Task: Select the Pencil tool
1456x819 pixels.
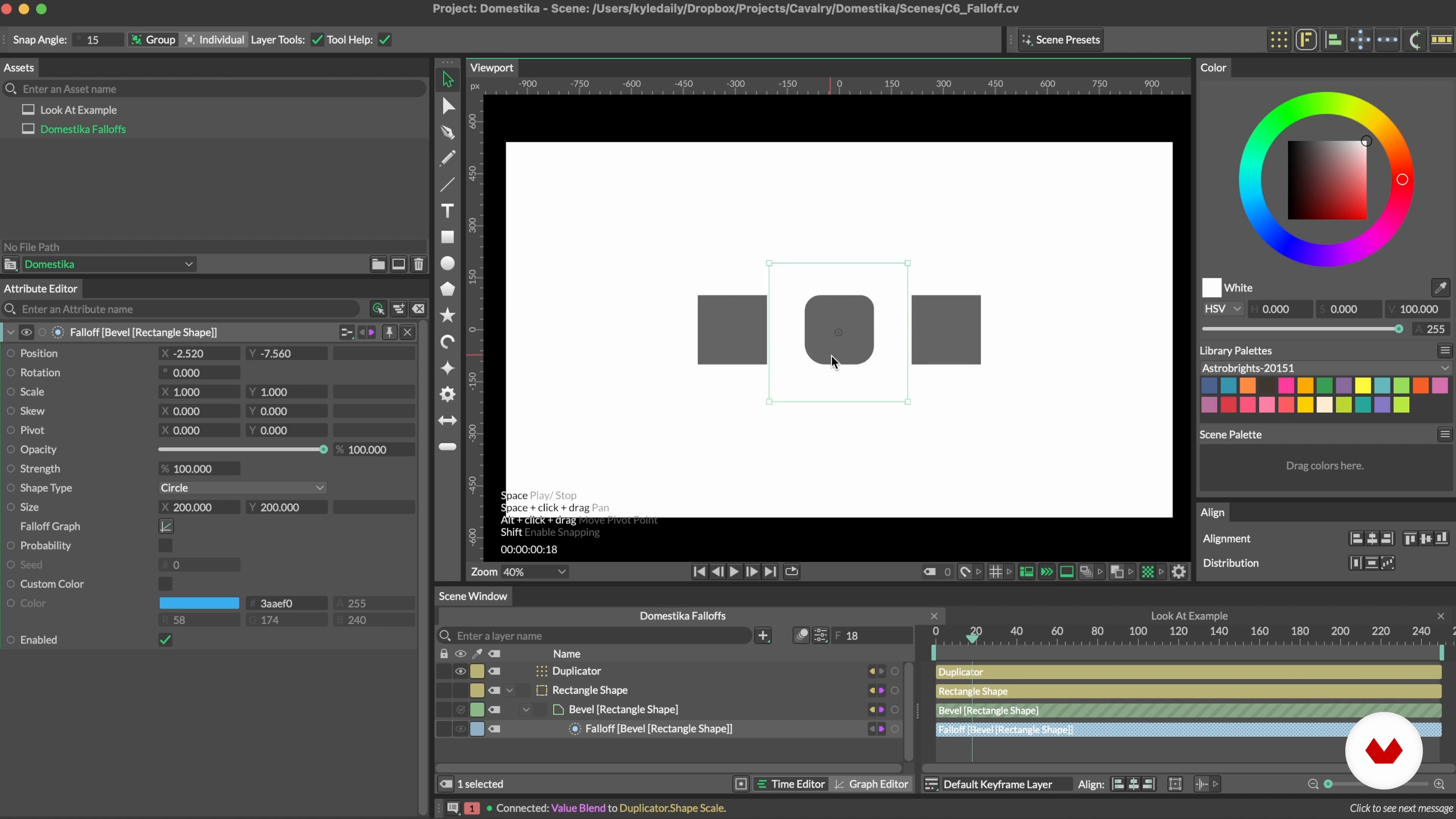Action: click(448, 158)
